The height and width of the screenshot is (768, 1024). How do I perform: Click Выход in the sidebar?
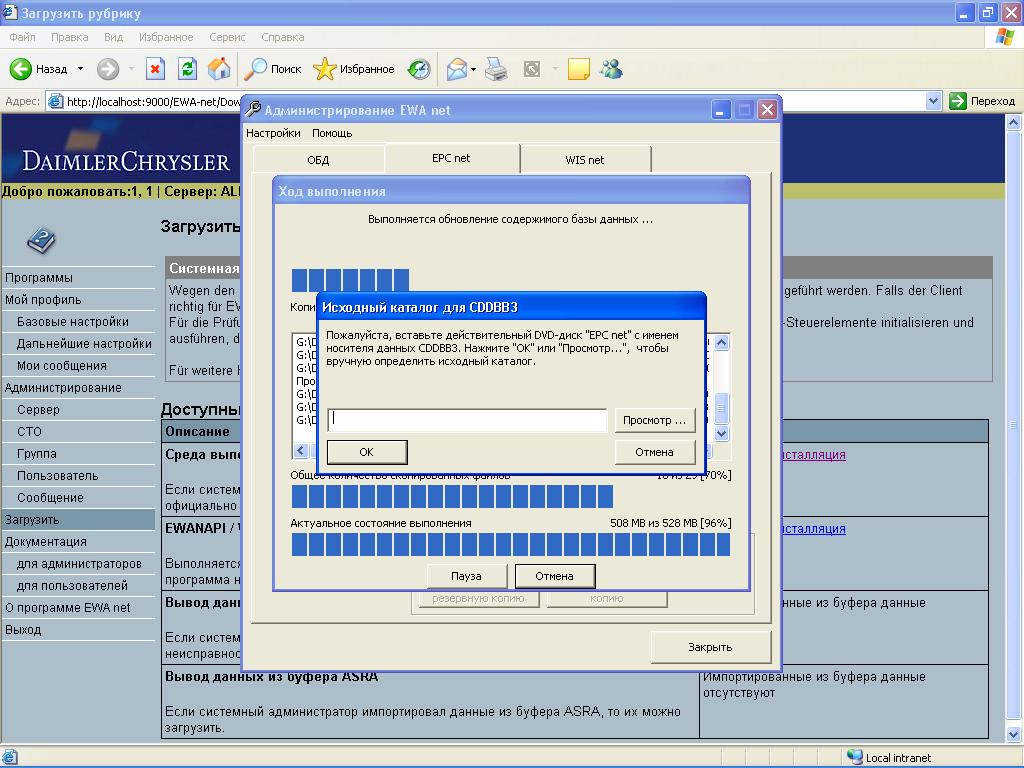(23, 630)
